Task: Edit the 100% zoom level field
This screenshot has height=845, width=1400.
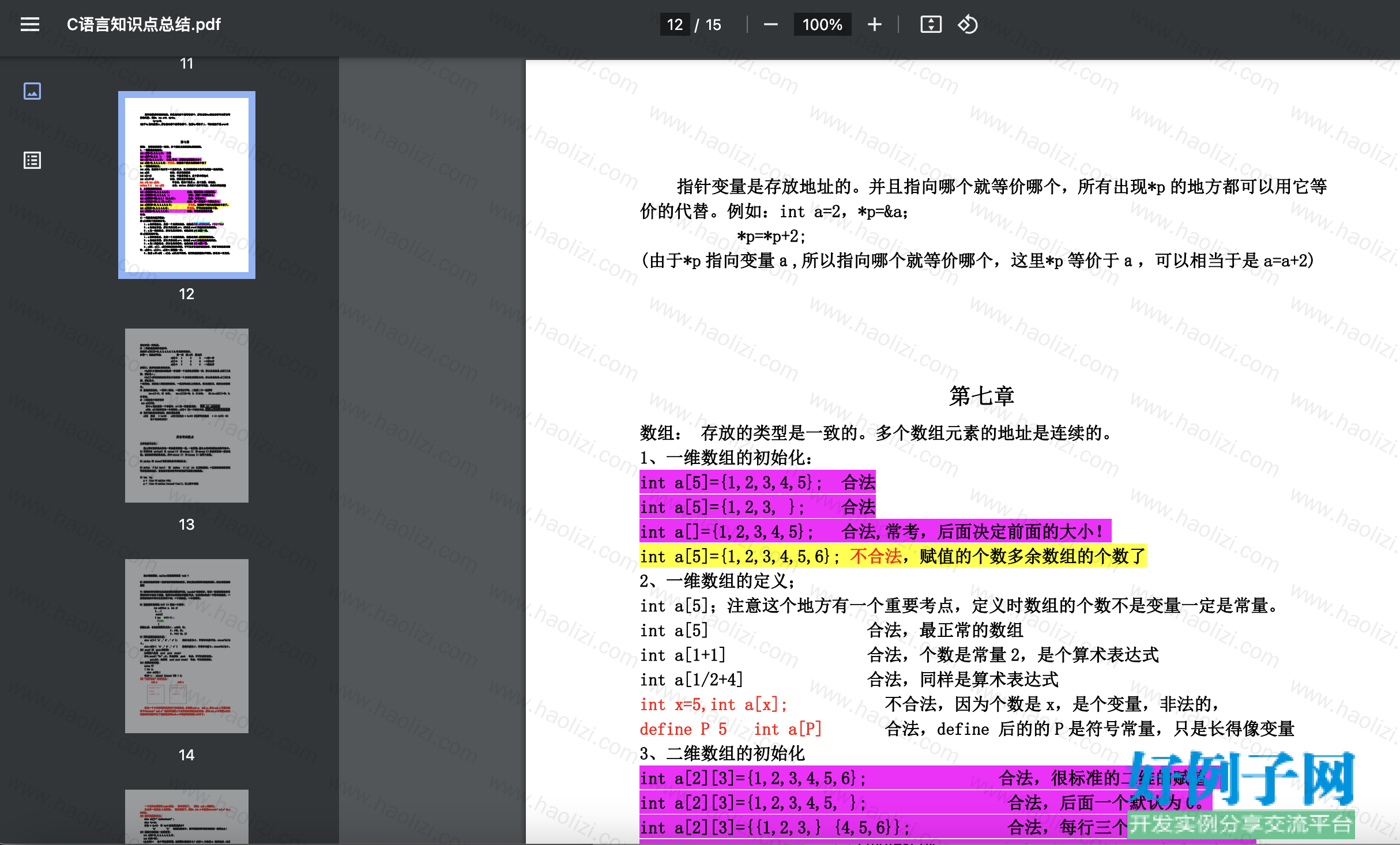Action: tap(822, 24)
